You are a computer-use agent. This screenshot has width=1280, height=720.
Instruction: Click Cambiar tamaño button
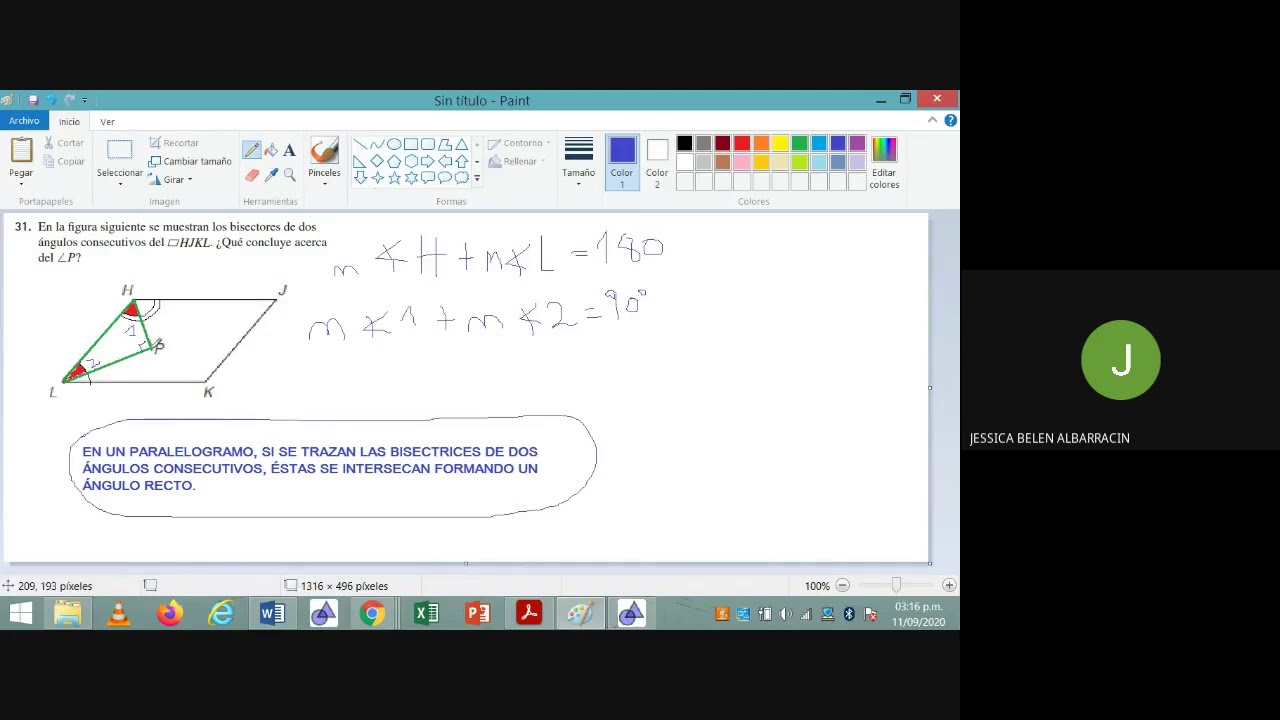[x=190, y=161]
